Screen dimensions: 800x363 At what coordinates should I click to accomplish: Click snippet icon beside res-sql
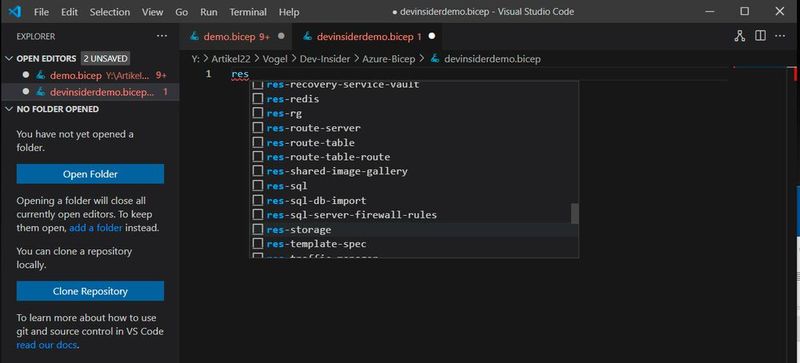click(x=258, y=186)
